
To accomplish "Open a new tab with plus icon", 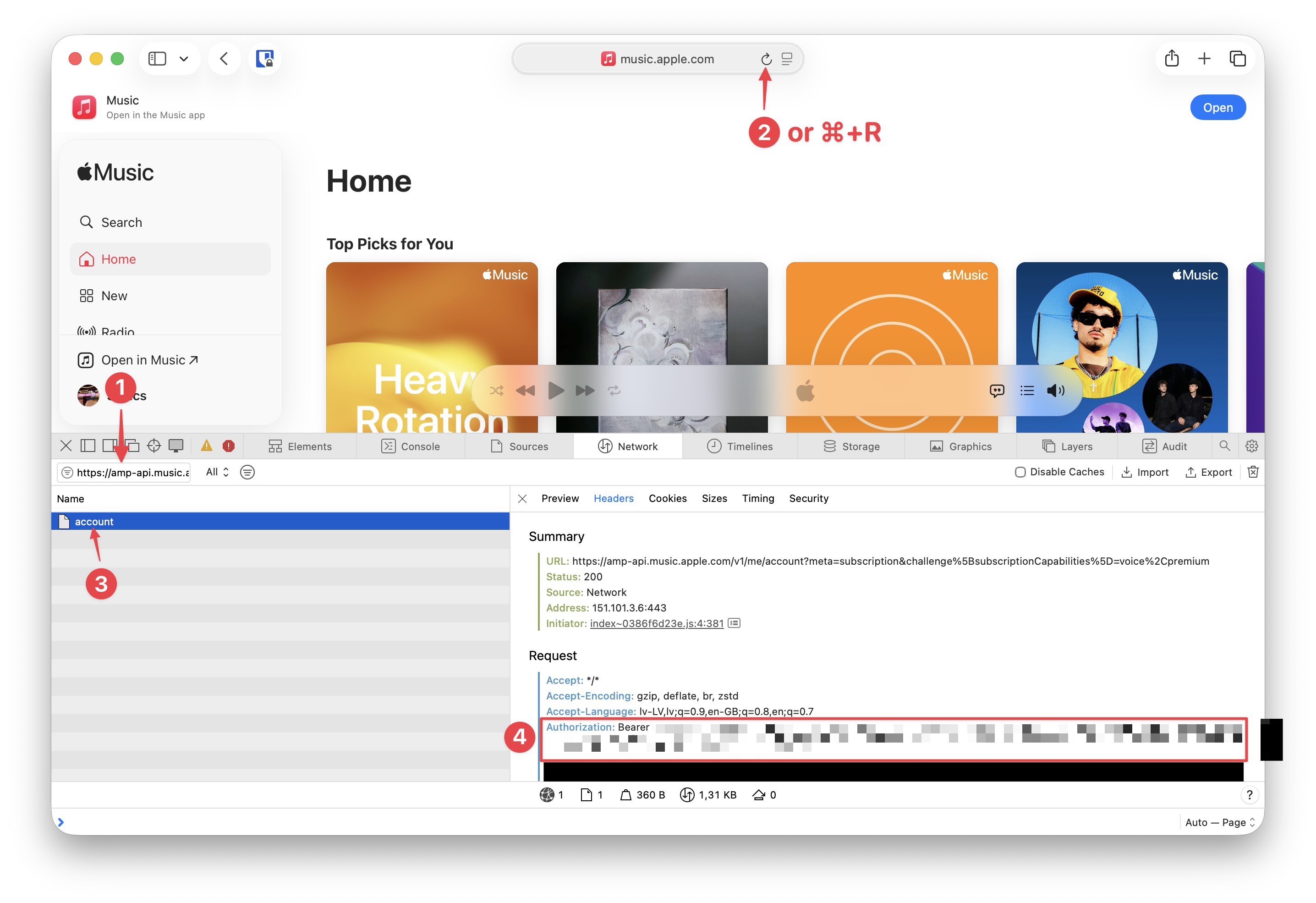I will click(x=1205, y=58).
